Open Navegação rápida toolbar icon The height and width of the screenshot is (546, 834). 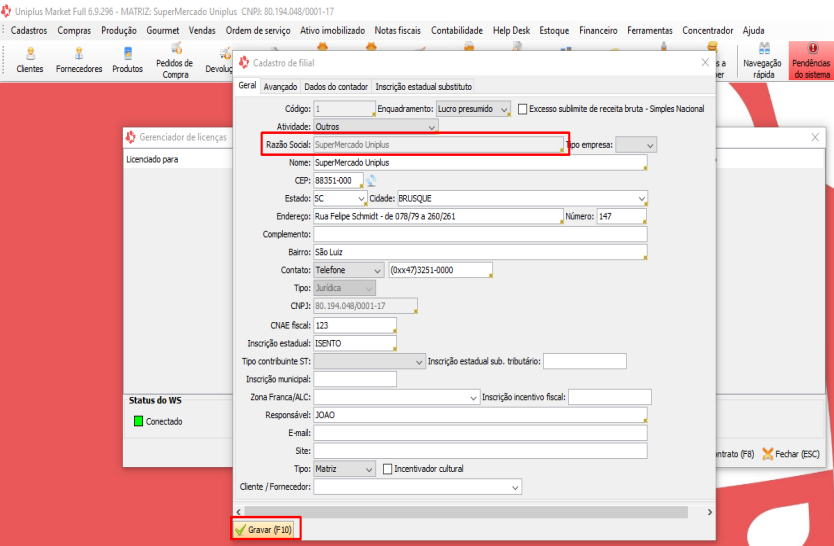[x=762, y=61]
